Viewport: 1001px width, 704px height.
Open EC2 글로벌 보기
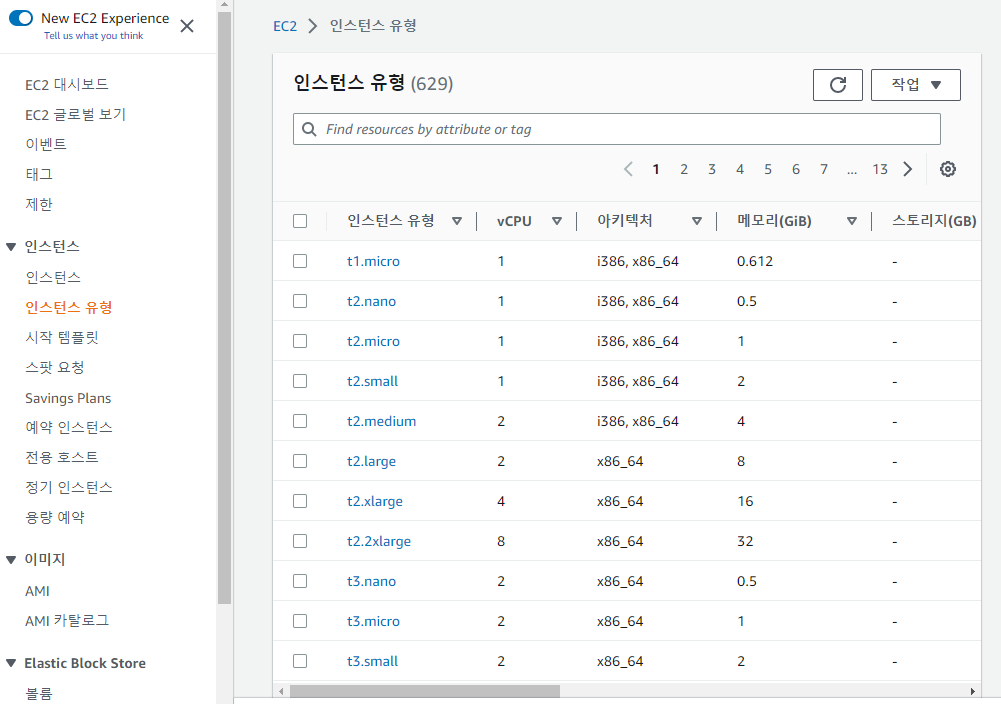(x=75, y=115)
